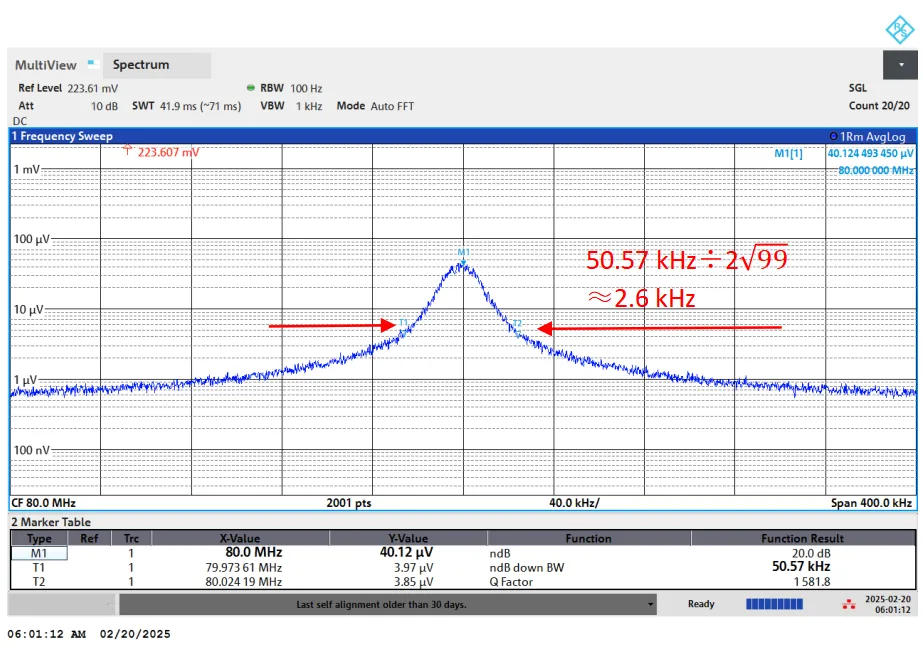923x645 pixels.
Task: Click the Rohde & Schwarz logo icon
Action: click(900, 29)
